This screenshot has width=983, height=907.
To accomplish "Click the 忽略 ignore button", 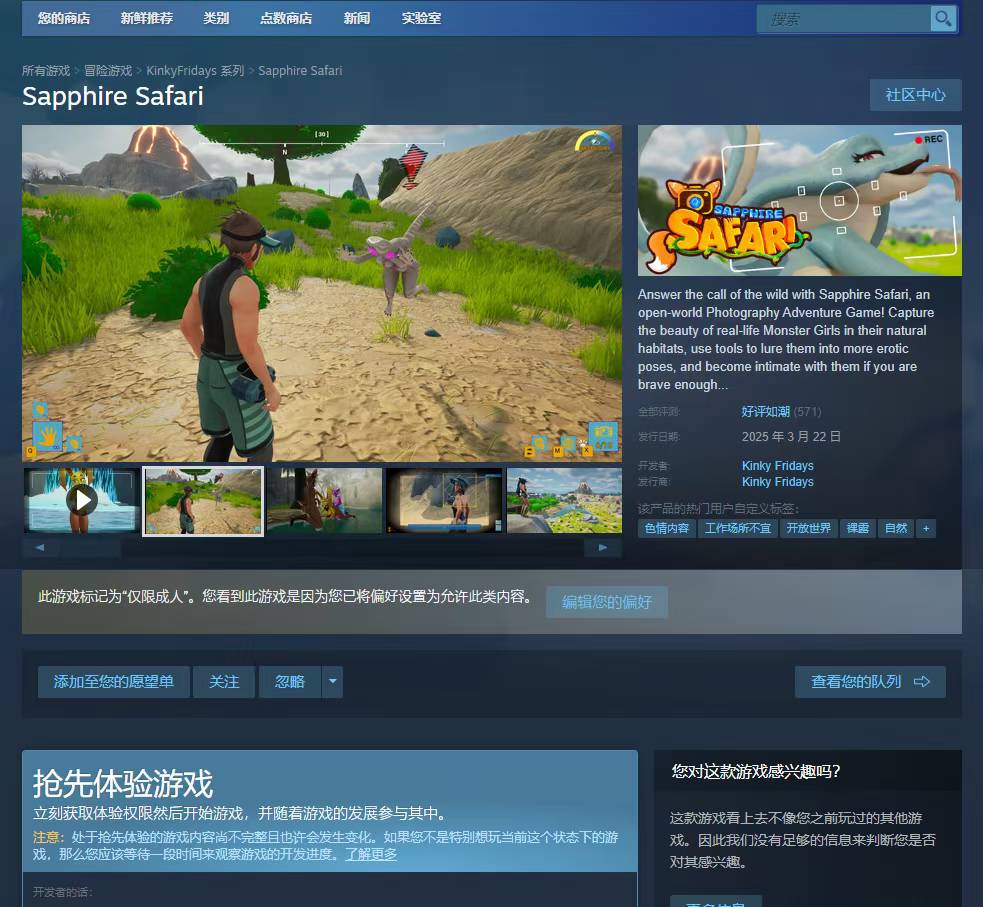I will pyautogui.click(x=290, y=681).
